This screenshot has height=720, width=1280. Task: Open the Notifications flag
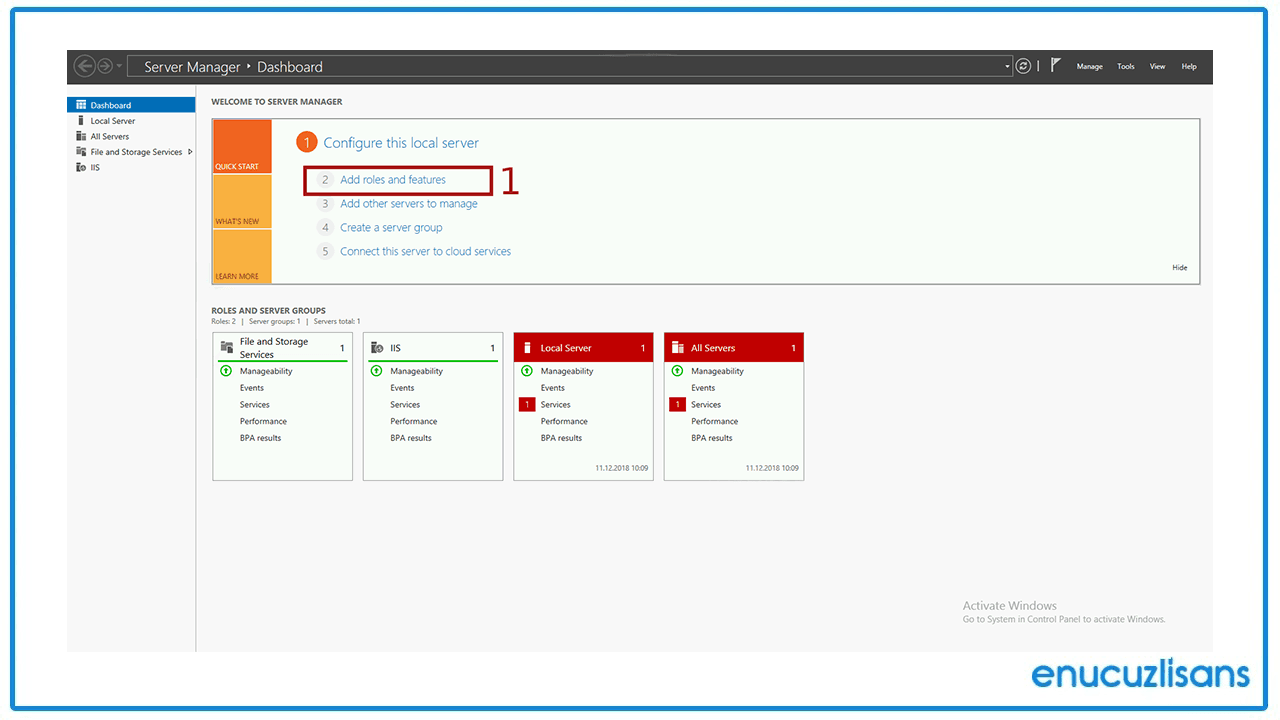pyautogui.click(x=1056, y=65)
